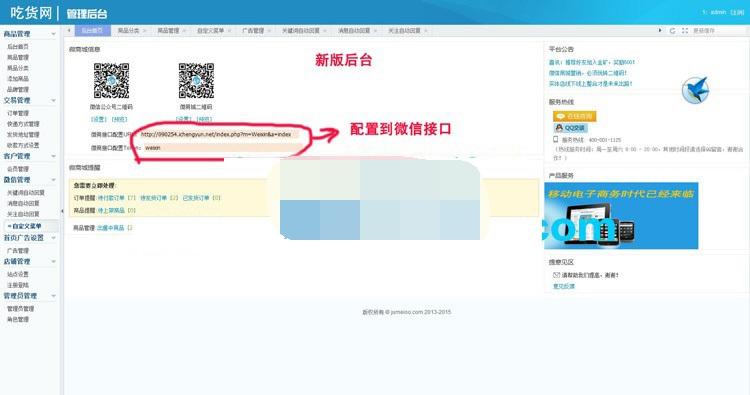
Task: Open 订单管理 in the sidebar
Action: pos(18,113)
